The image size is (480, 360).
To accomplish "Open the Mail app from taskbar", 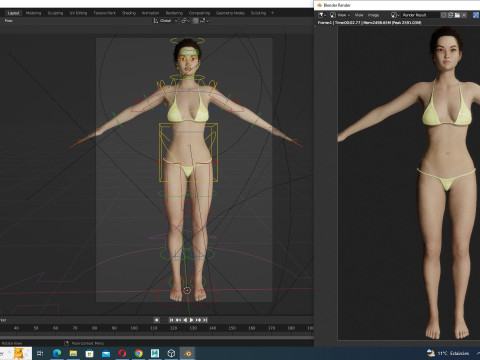I will click(106, 353).
